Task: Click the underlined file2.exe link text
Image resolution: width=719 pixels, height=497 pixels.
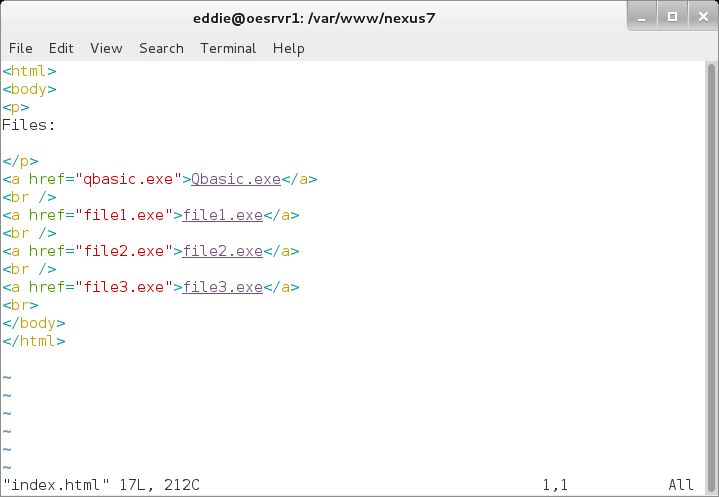Action: 222,251
